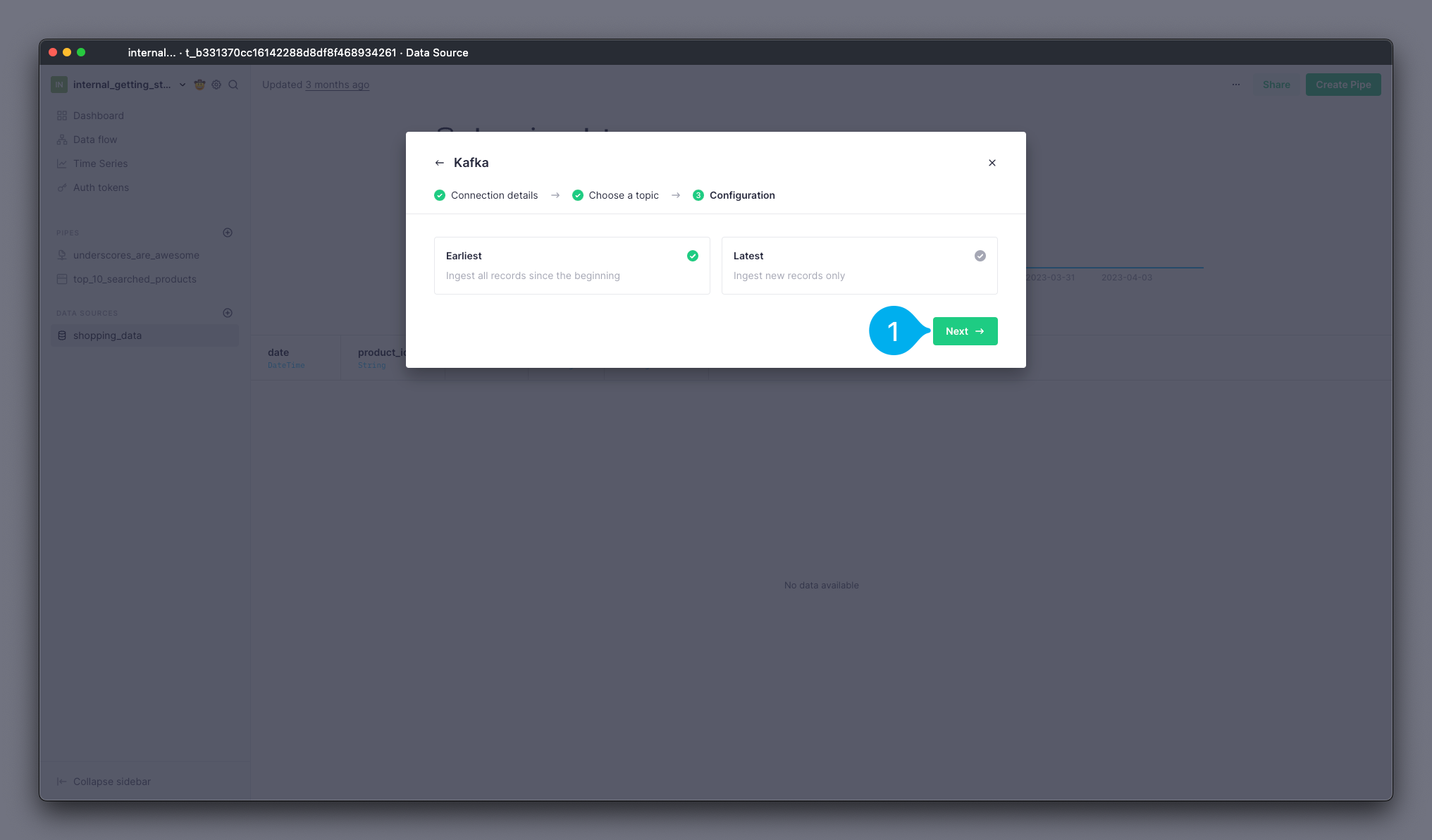
Task: Click the avatar icon beside the workspace name
Action: pos(199,85)
